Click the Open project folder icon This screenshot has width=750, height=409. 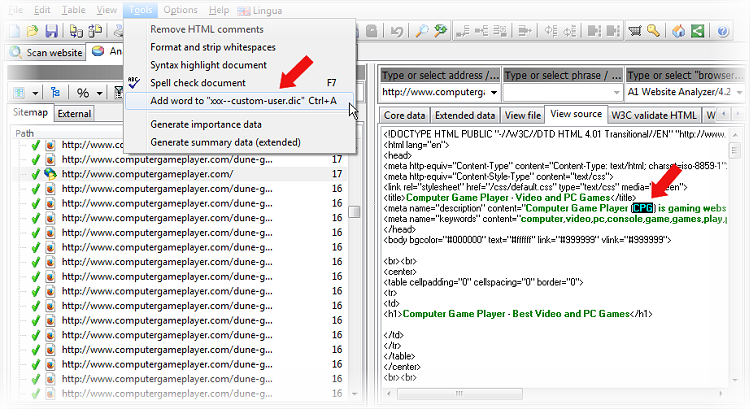[x=34, y=32]
